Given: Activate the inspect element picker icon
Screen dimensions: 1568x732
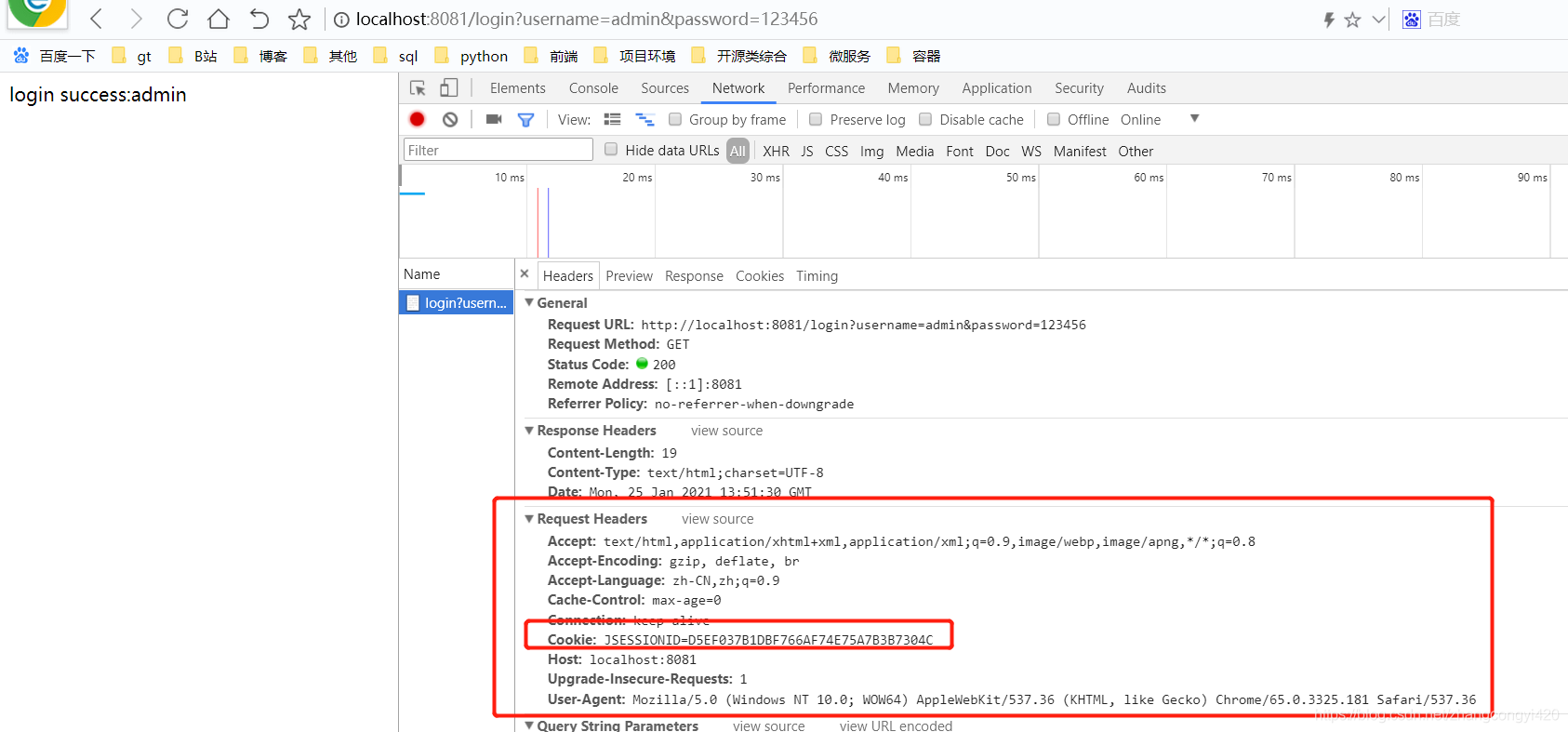Looking at the screenshot, I should pos(418,88).
